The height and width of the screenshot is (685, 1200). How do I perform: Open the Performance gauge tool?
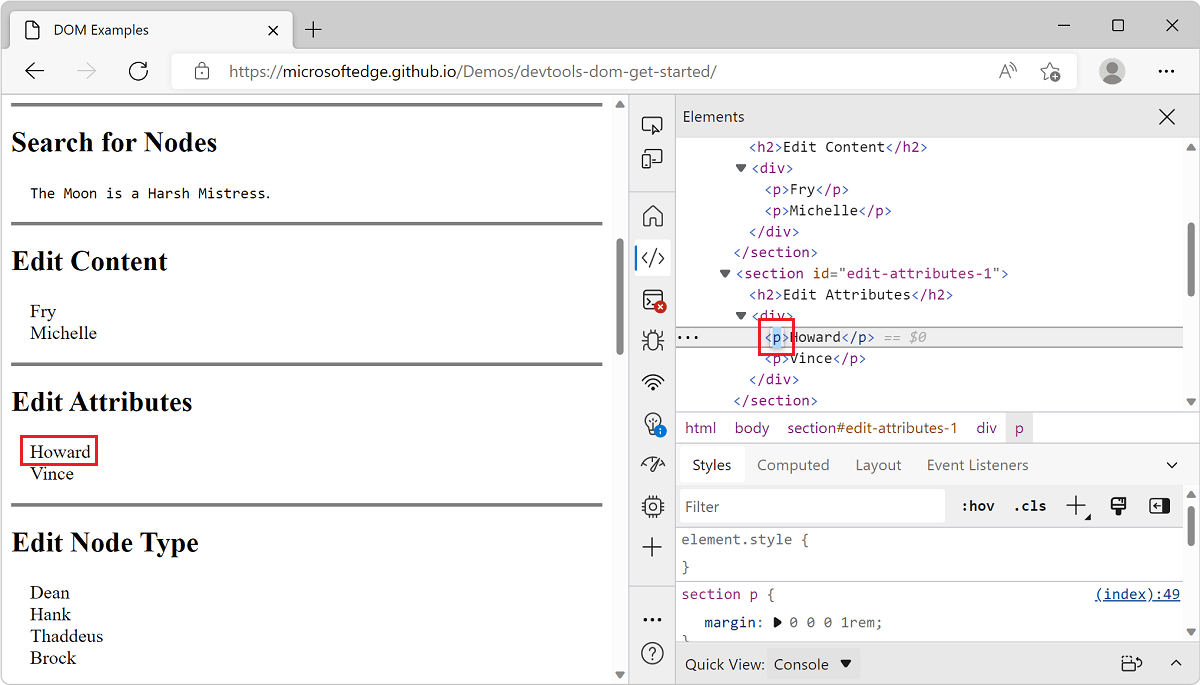[x=652, y=464]
